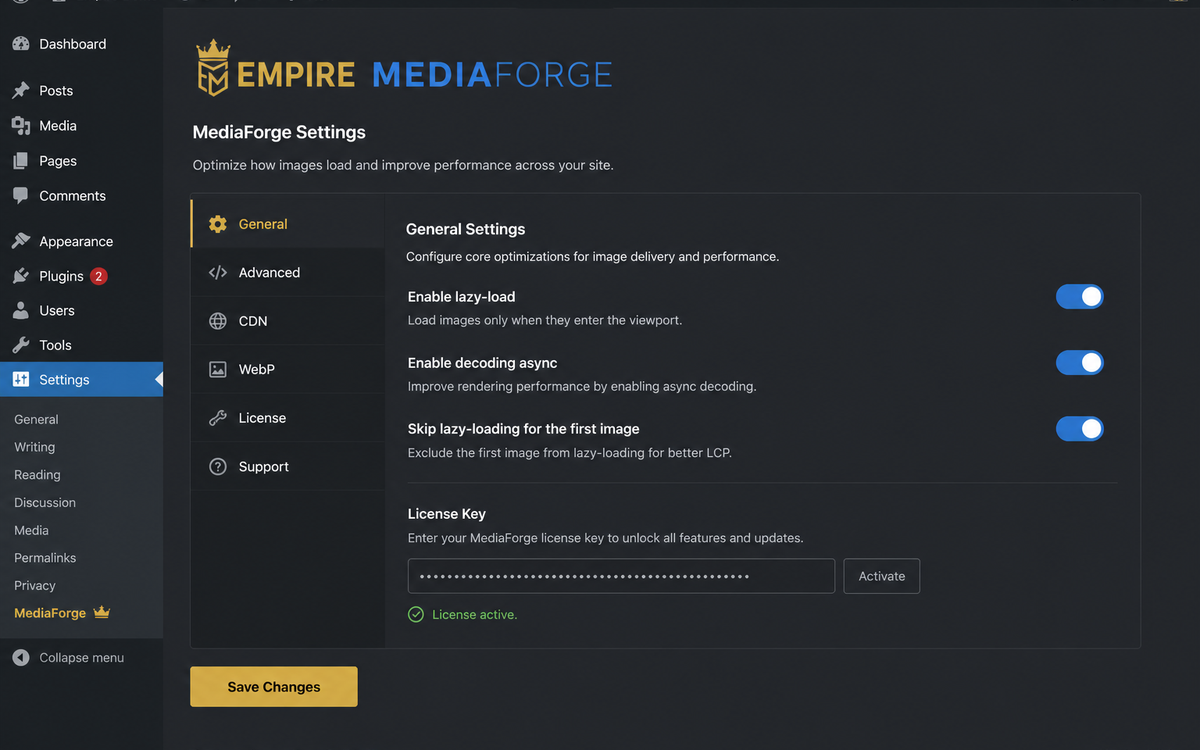This screenshot has width=1200, height=750.
Task: Click the Plugins plug icon
Action: click(x=20, y=276)
